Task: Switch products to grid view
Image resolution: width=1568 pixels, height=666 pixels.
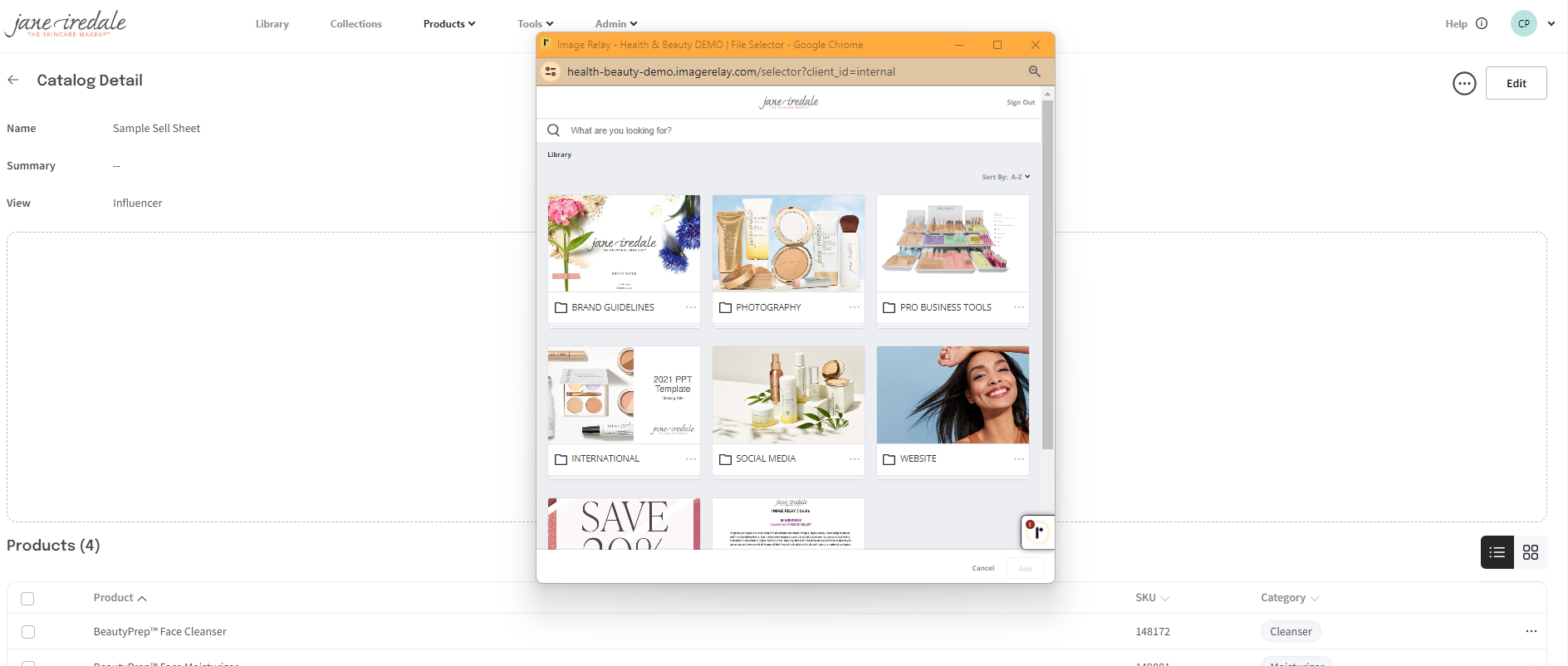Action: click(x=1531, y=552)
